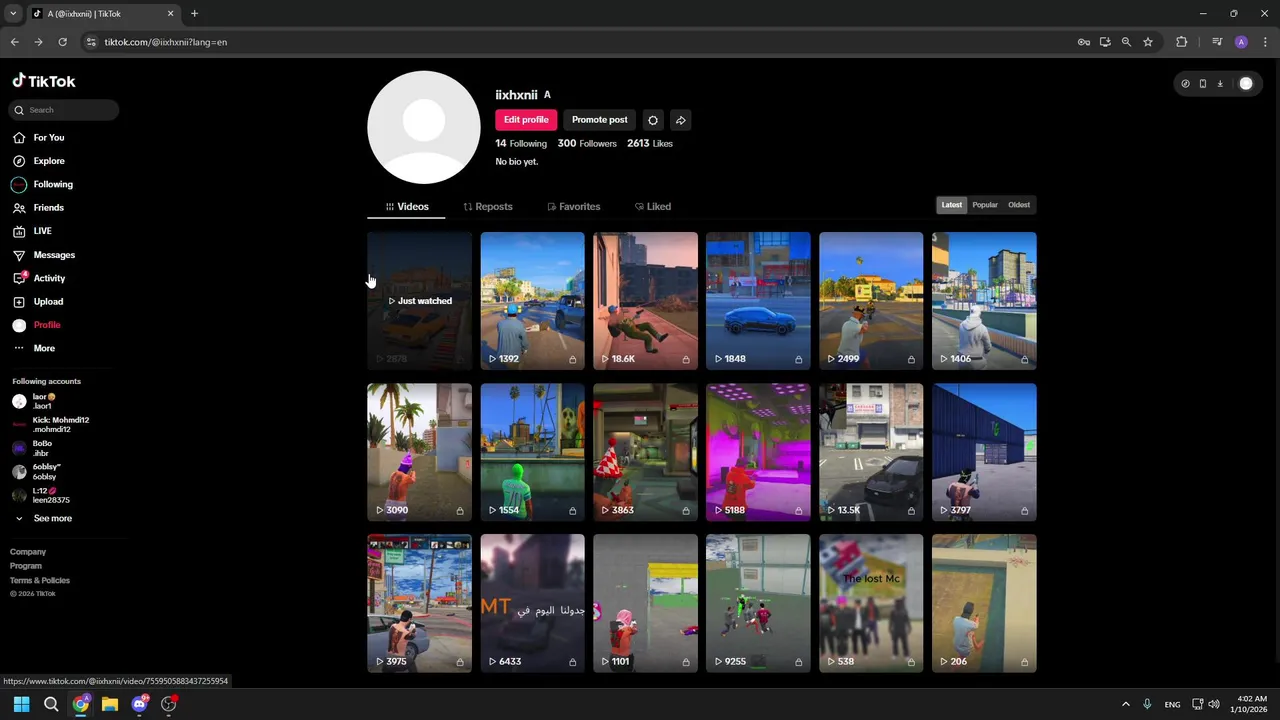Click the Edit profile button

[x=526, y=120]
